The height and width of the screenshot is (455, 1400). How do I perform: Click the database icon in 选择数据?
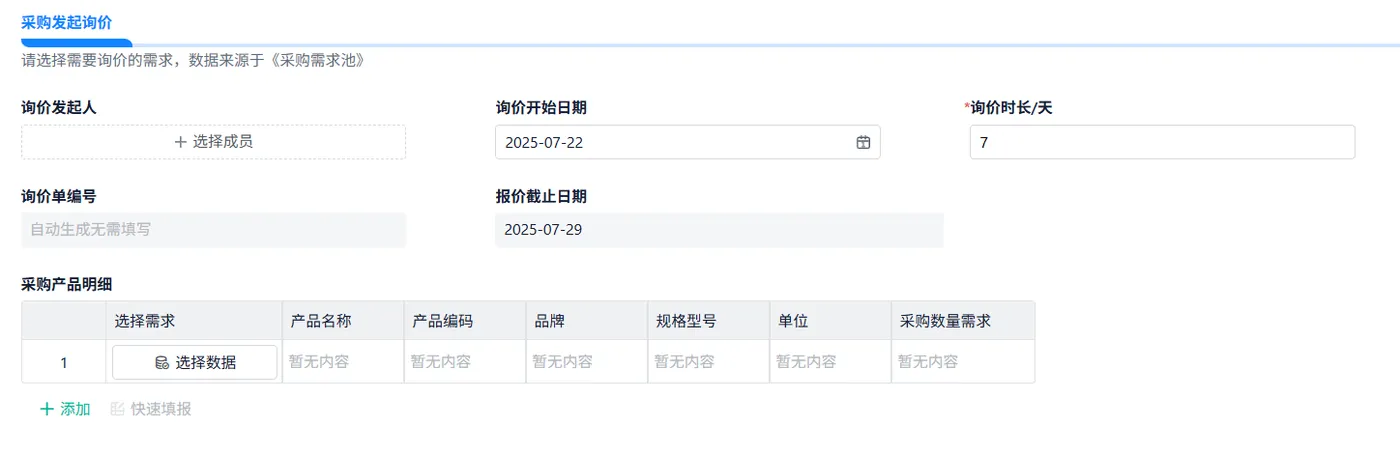pyautogui.click(x=162, y=363)
